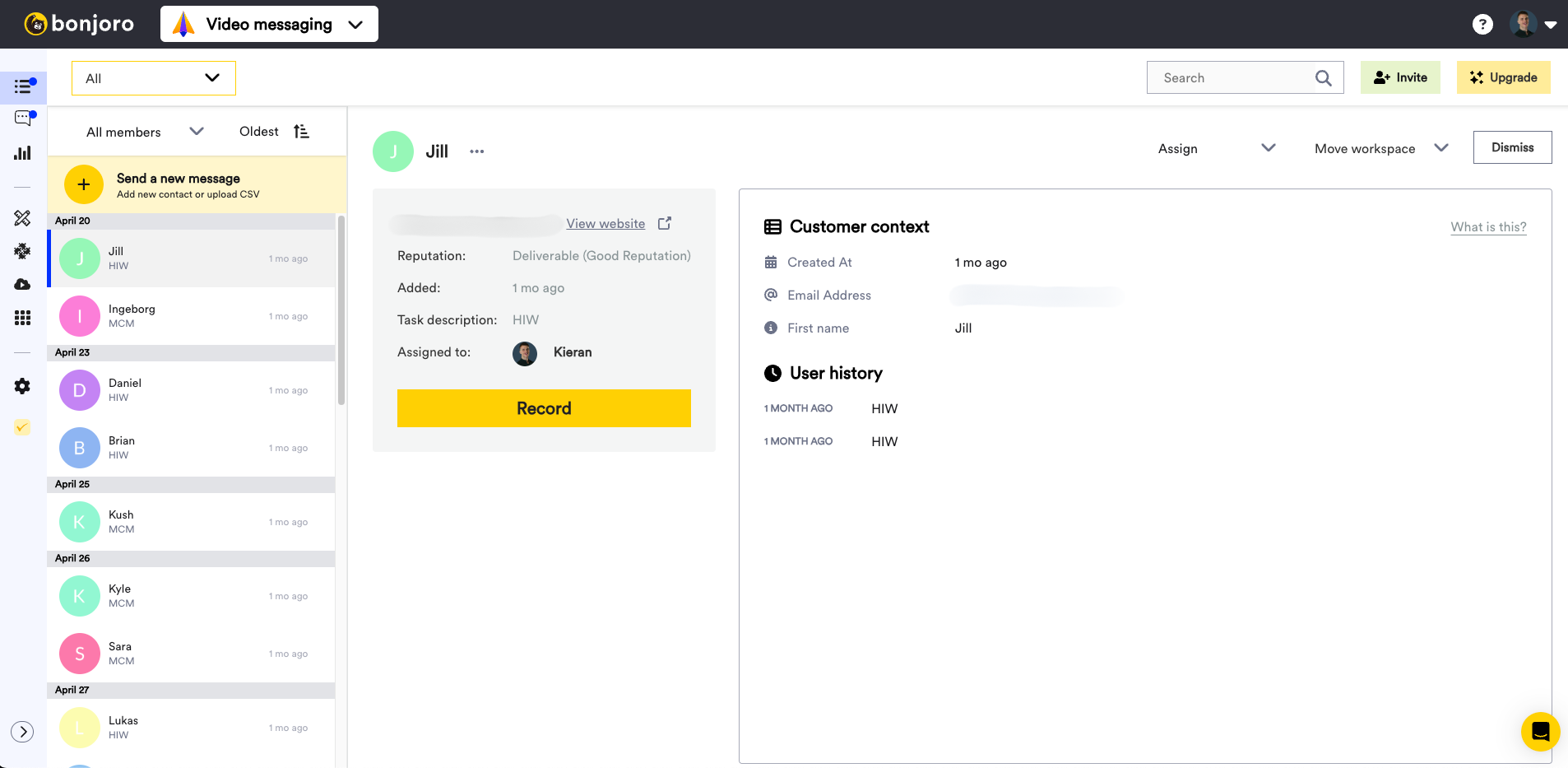Viewport: 1568px width, 768px height.
Task: Open the task list sidebar icon
Action: [x=23, y=86]
